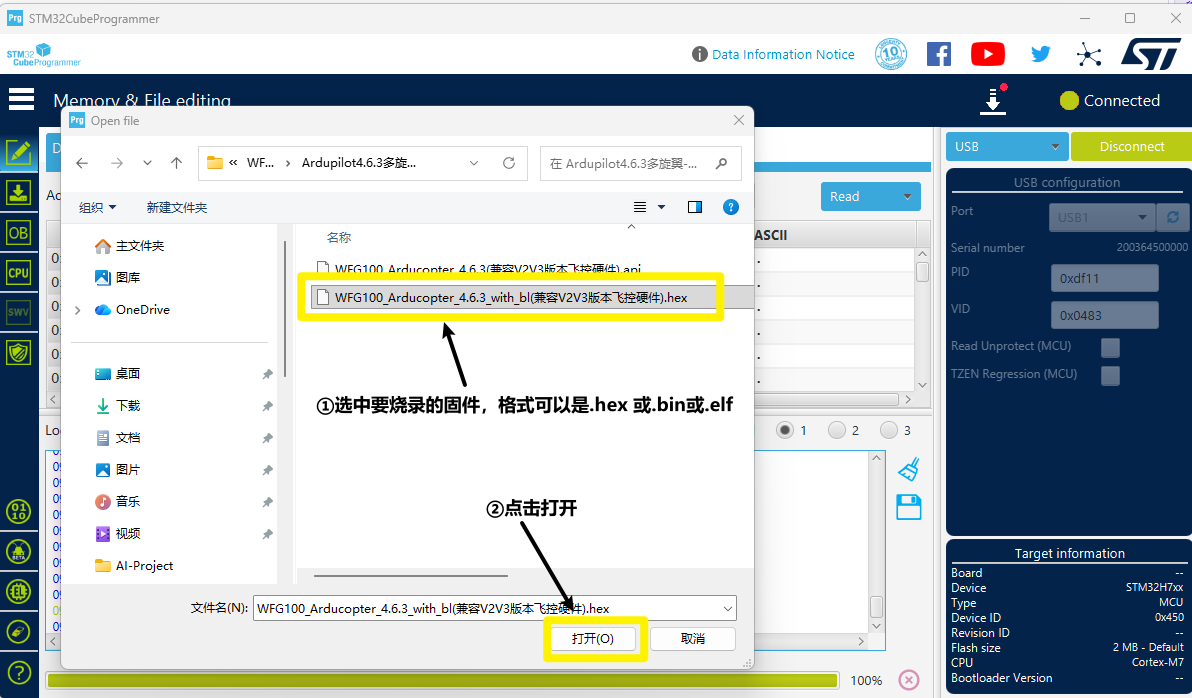Toggle the preview pane icon in dialog

(695, 207)
